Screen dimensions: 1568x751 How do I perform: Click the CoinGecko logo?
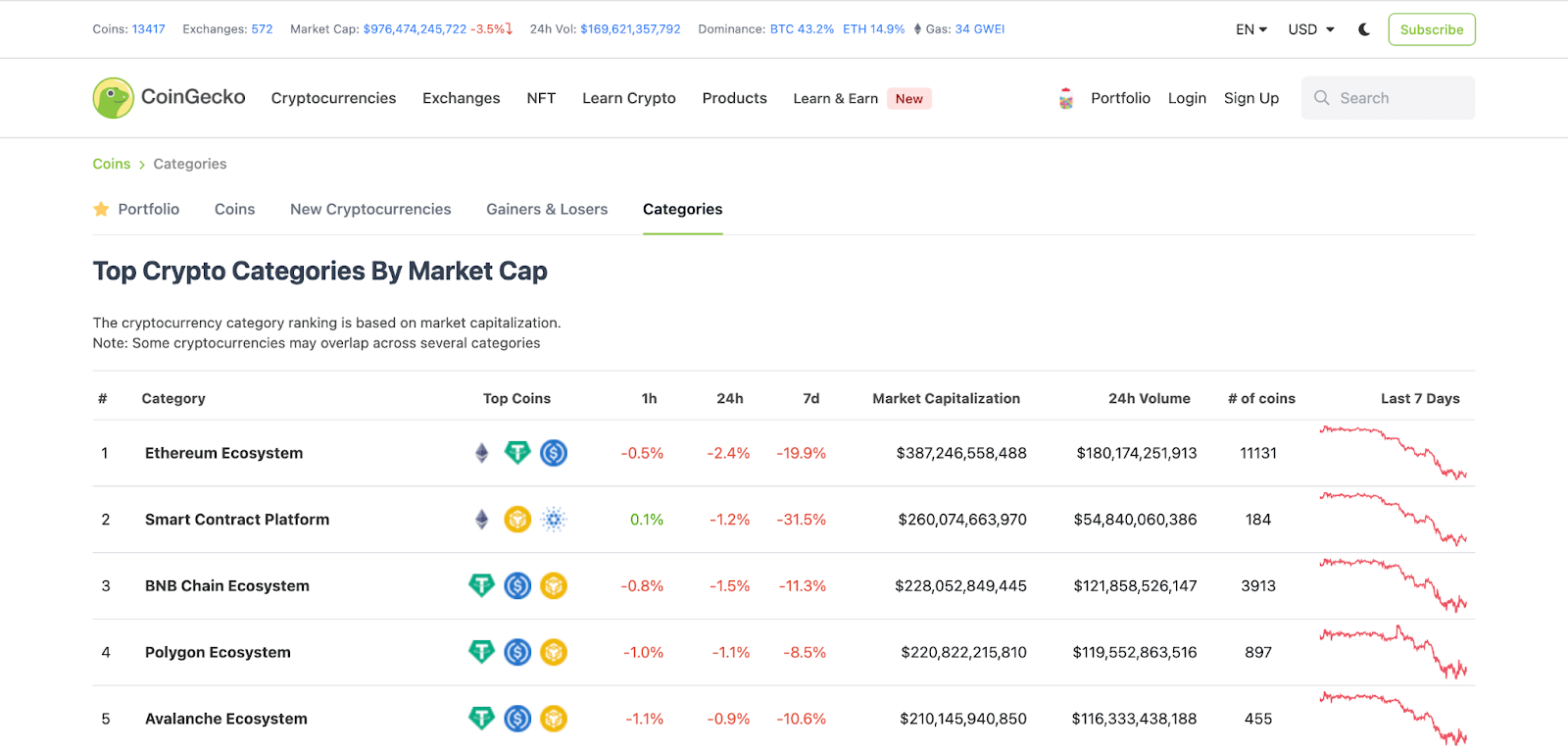point(169,98)
